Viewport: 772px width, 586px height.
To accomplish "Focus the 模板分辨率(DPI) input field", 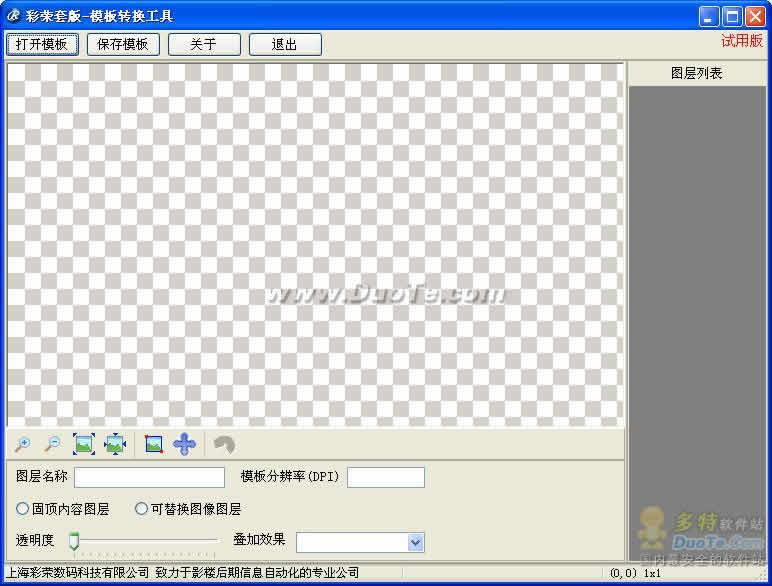I will (386, 477).
